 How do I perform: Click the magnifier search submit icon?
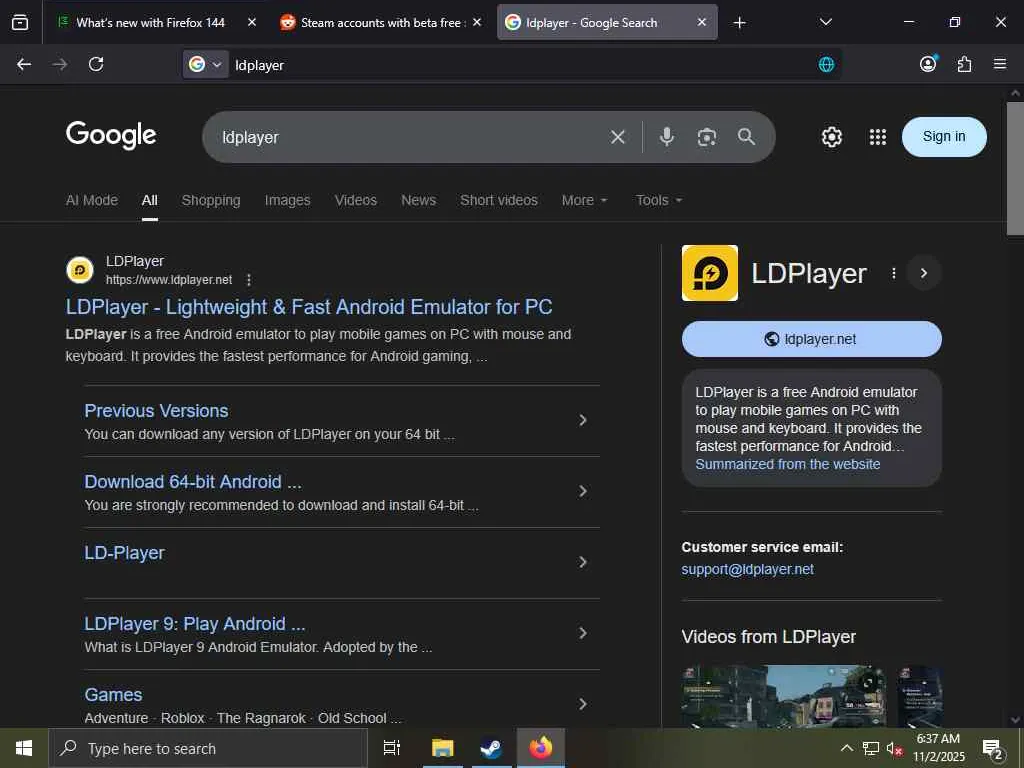pyautogui.click(x=746, y=136)
